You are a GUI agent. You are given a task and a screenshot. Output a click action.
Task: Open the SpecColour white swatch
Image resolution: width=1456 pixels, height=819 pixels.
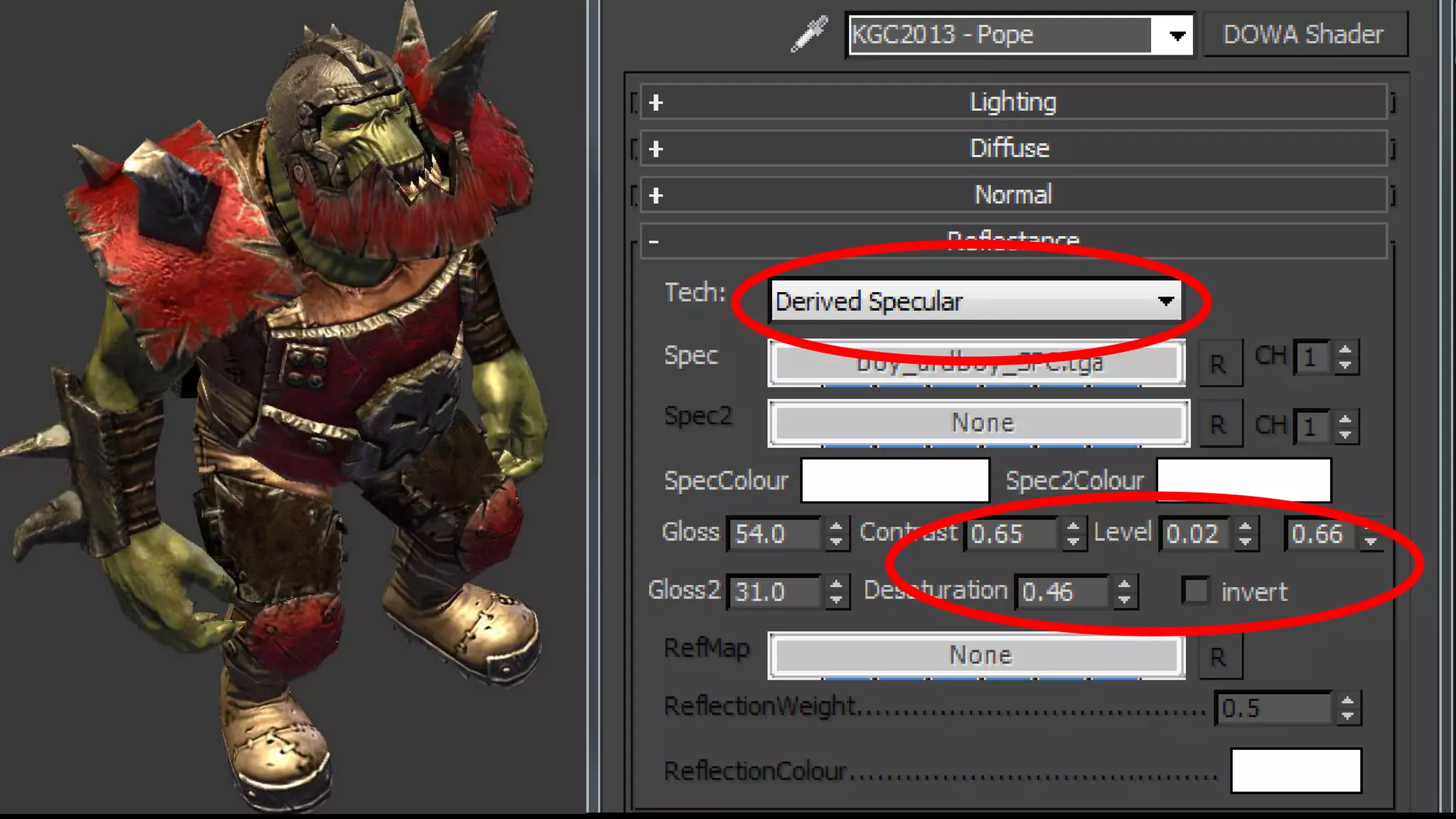pyautogui.click(x=894, y=480)
